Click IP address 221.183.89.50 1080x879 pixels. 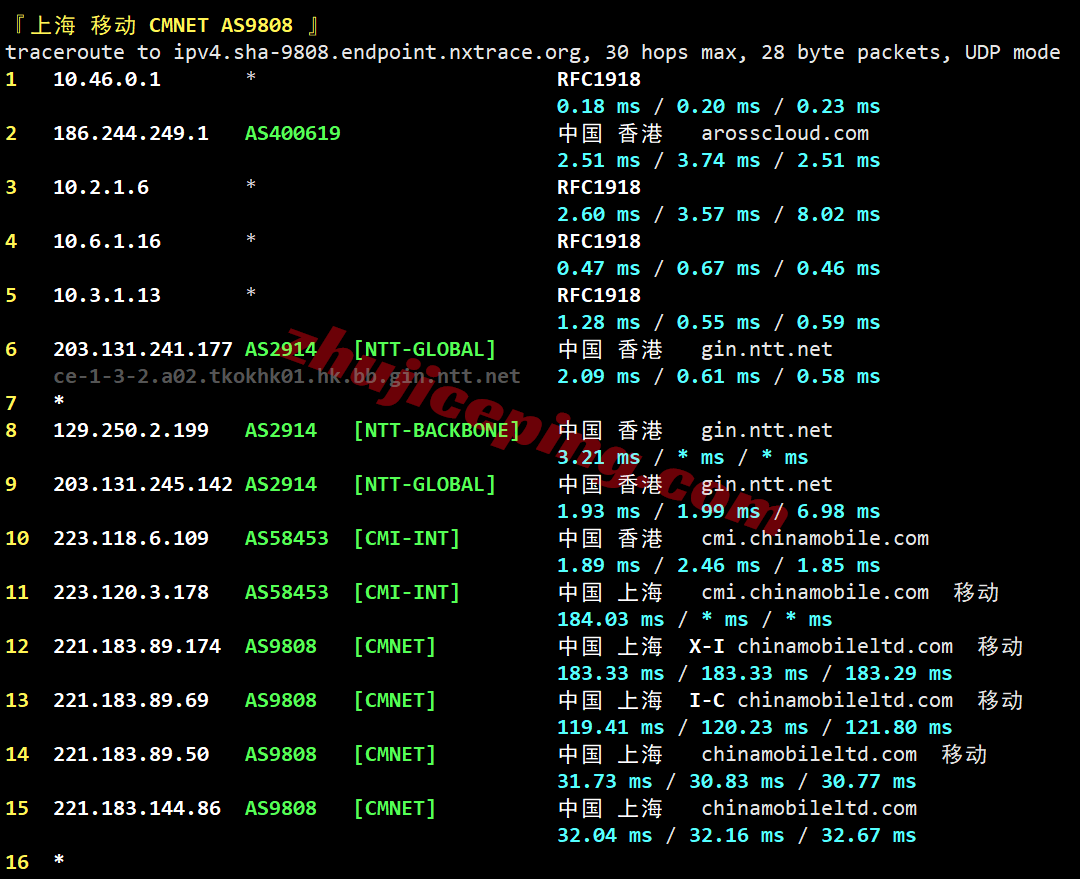coord(131,754)
